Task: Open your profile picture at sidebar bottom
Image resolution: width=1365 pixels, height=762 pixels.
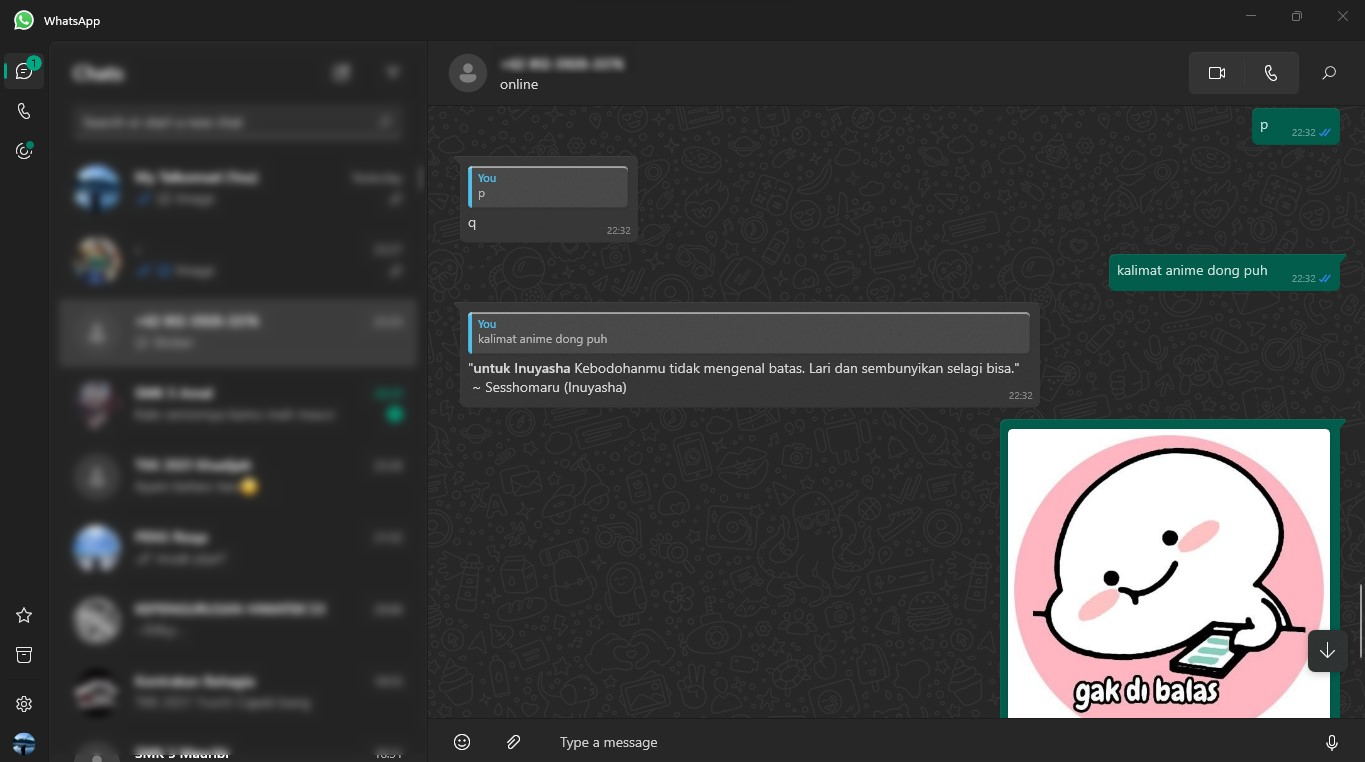Action: click(24, 743)
